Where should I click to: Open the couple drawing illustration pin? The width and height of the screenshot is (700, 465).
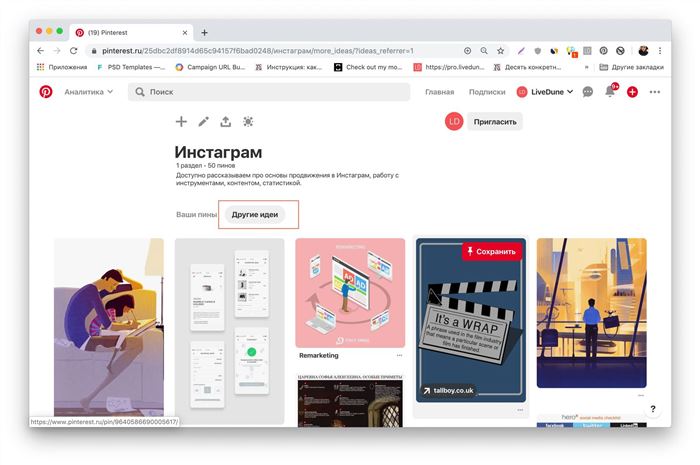click(x=109, y=327)
